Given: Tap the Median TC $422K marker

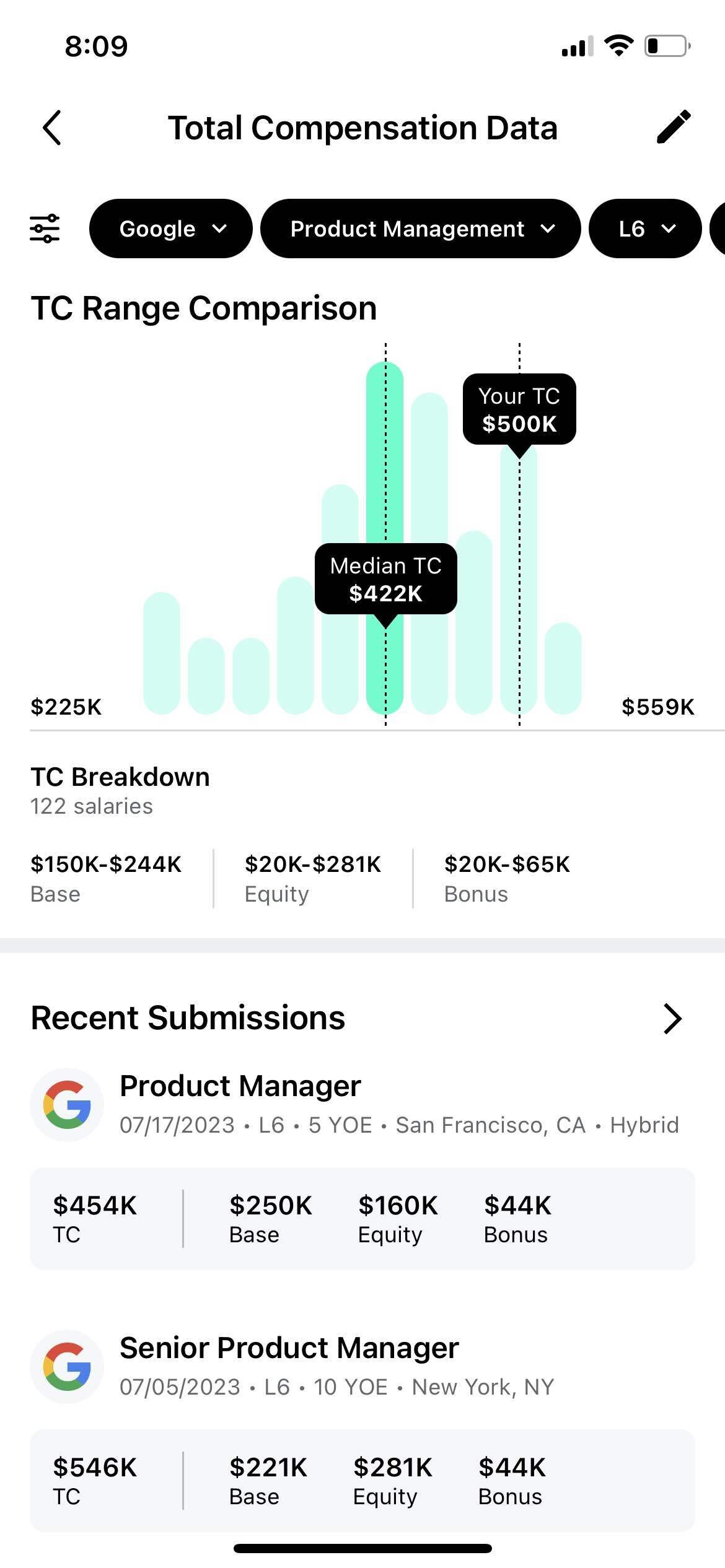Looking at the screenshot, I should pos(385,580).
